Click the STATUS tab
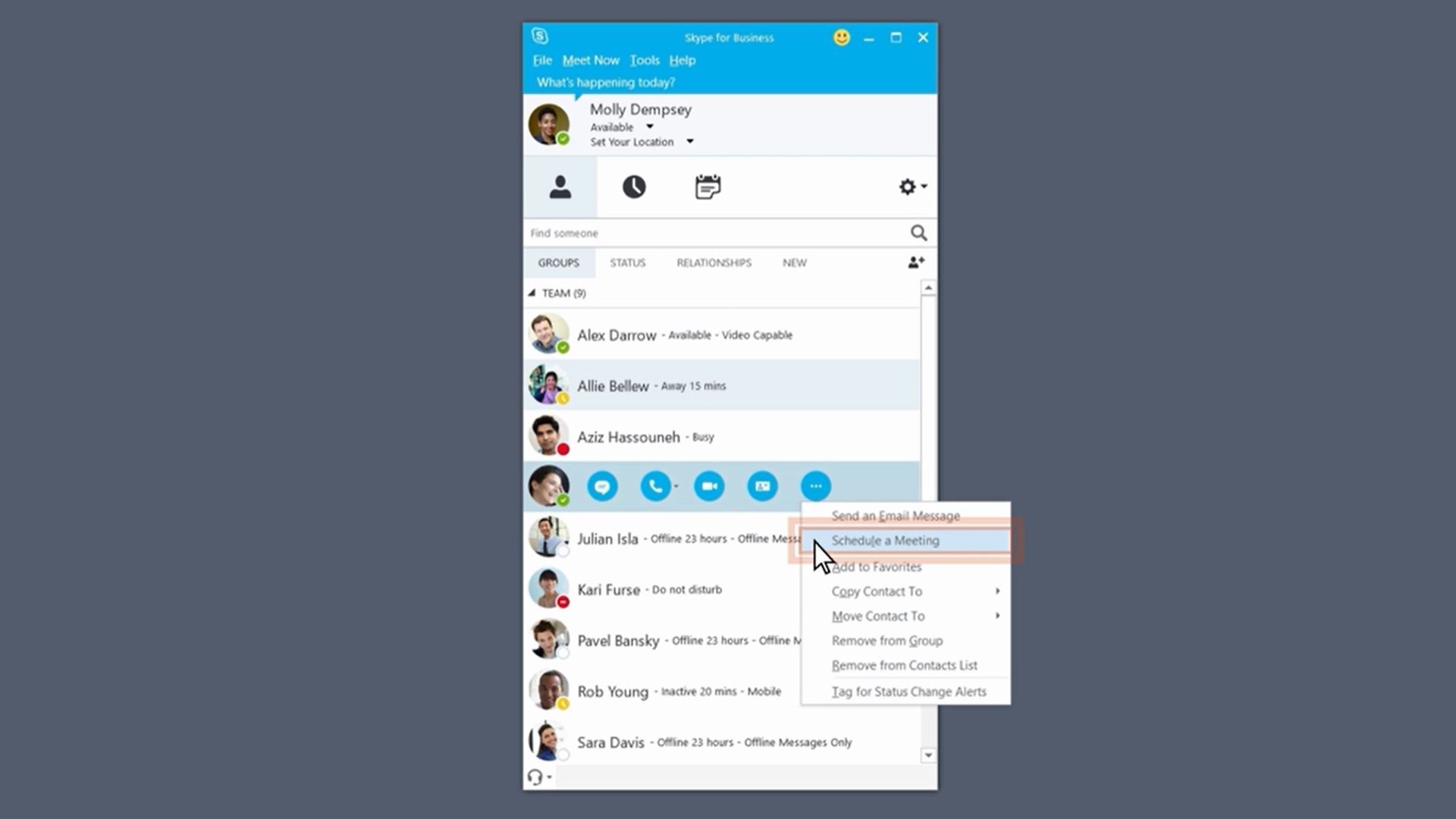 [627, 262]
